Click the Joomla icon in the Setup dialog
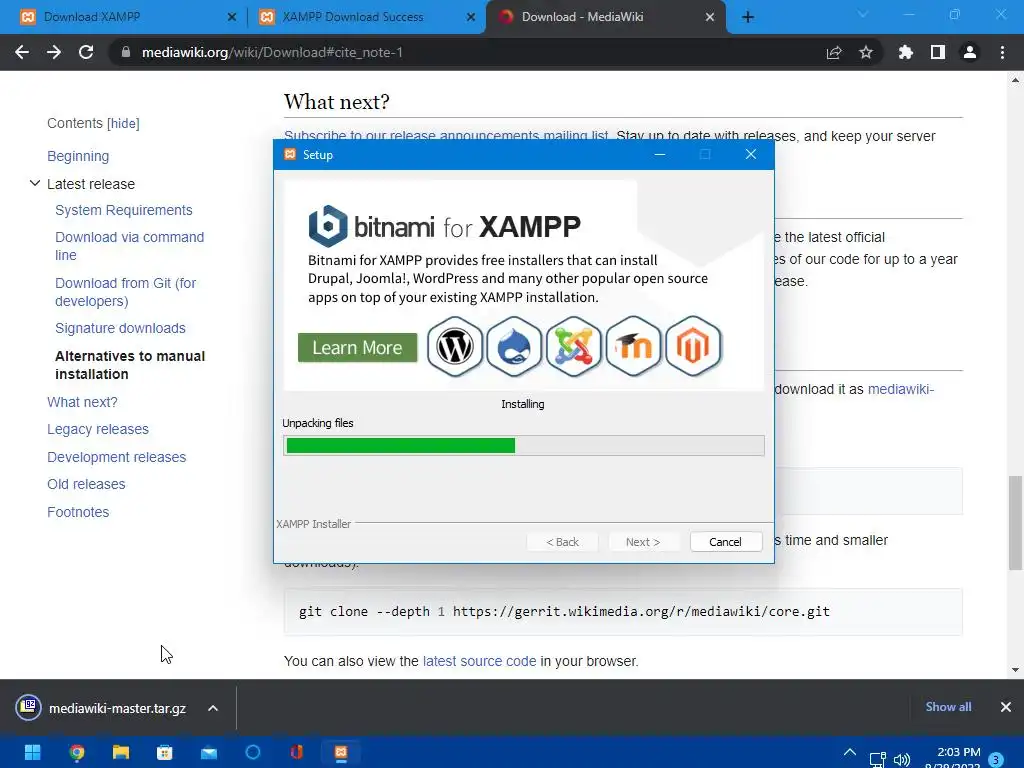This screenshot has width=1024, height=768. [x=573, y=347]
